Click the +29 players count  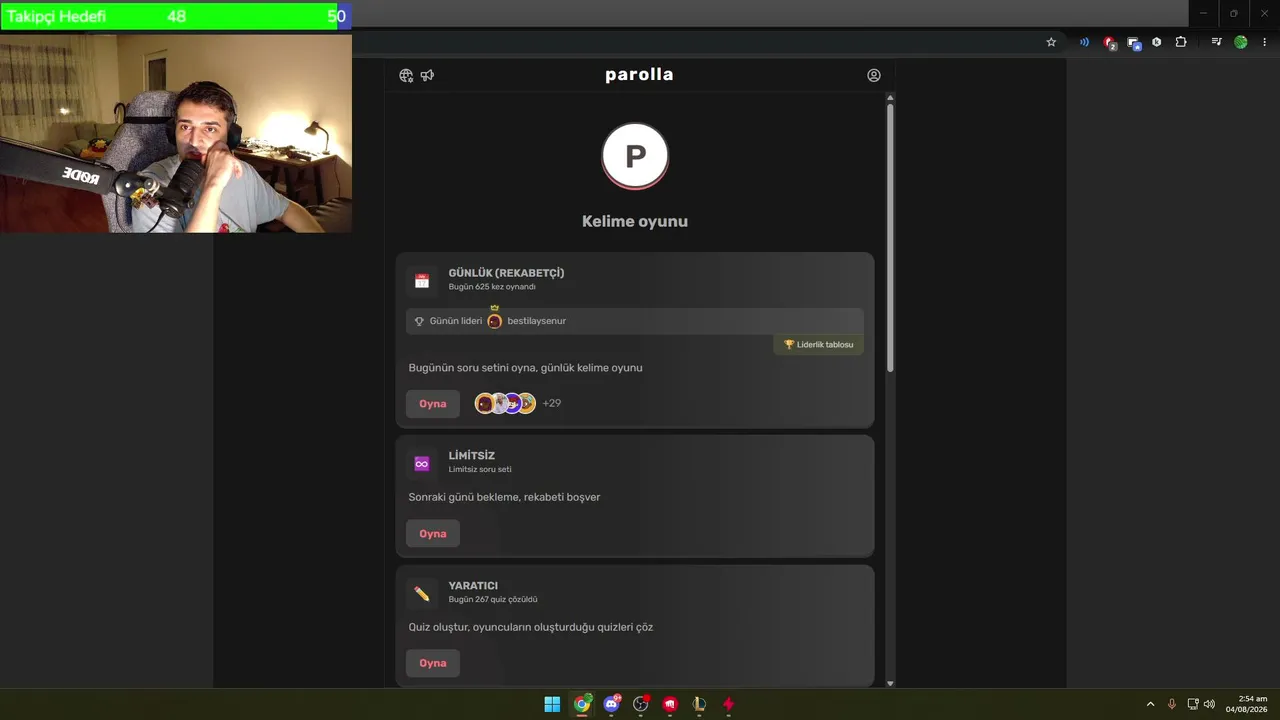[x=552, y=403]
